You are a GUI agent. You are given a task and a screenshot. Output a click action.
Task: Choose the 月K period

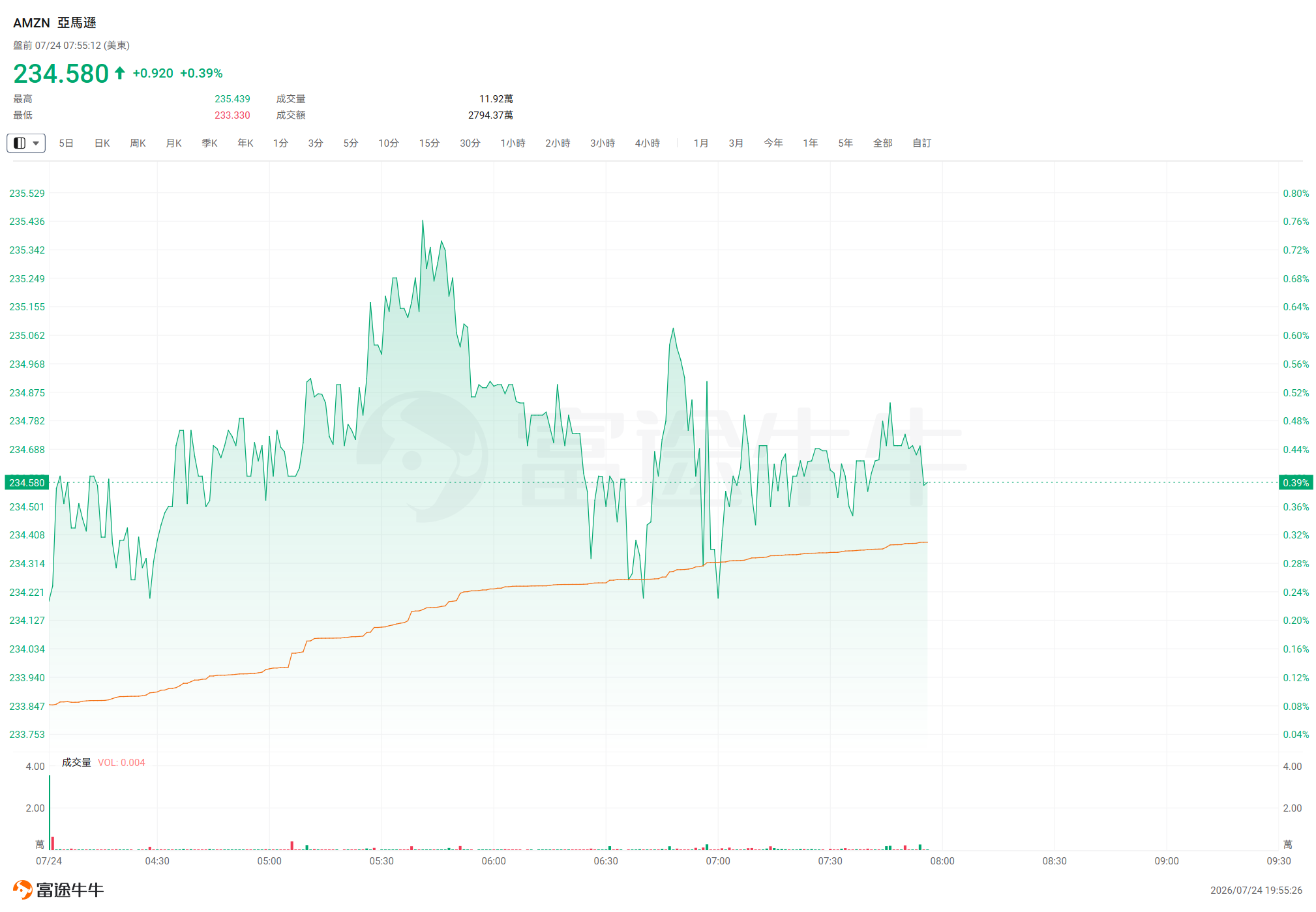(173, 143)
